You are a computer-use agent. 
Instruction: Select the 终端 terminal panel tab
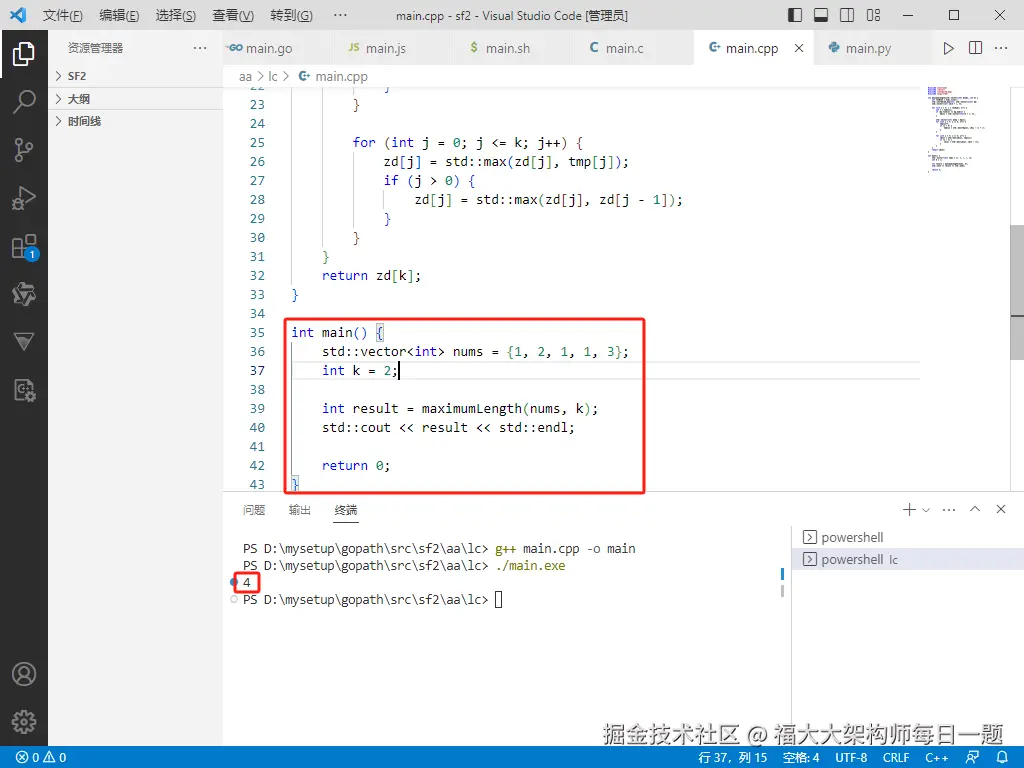pyautogui.click(x=345, y=510)
